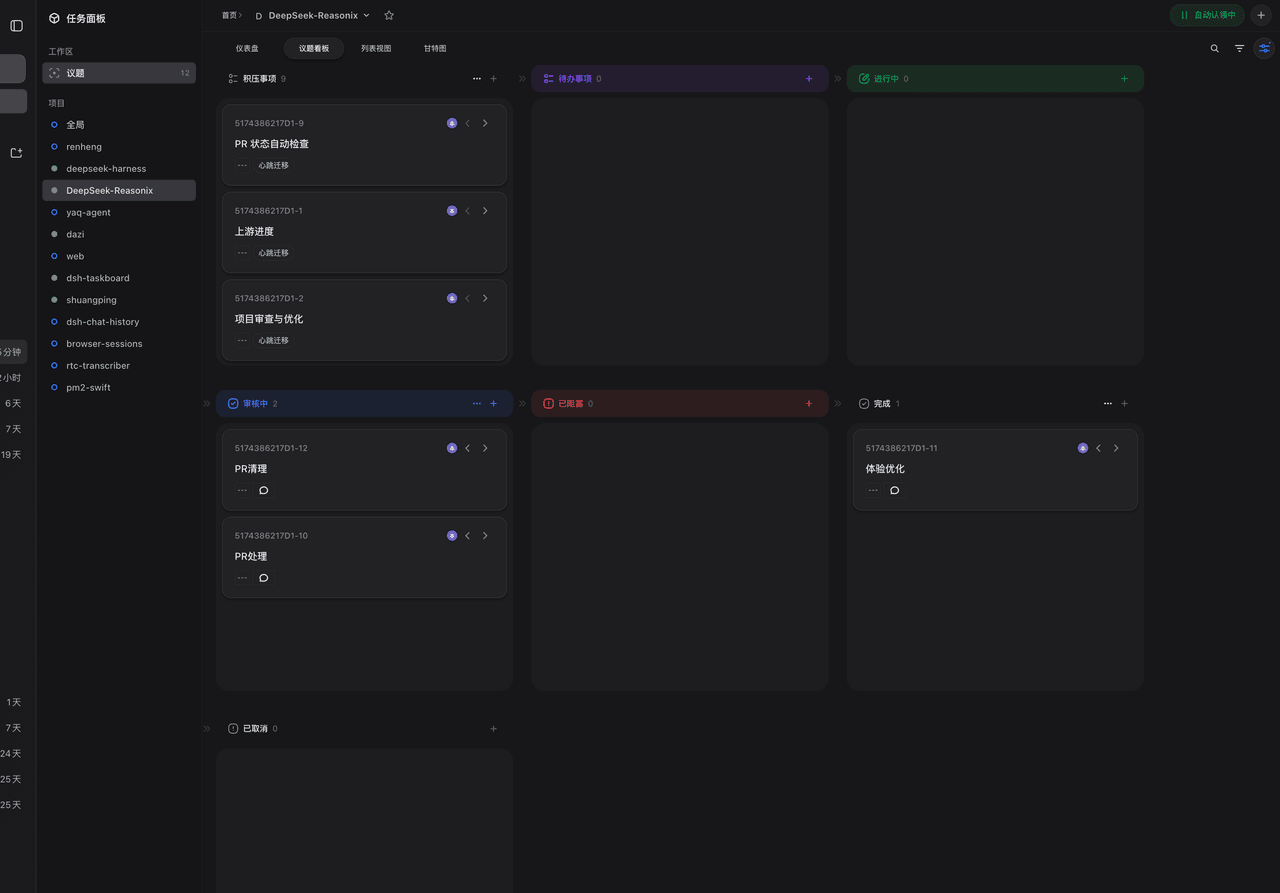Collapse the 已阻塞 column using double chevron
1280x893 pixels.
coord(522,404)
